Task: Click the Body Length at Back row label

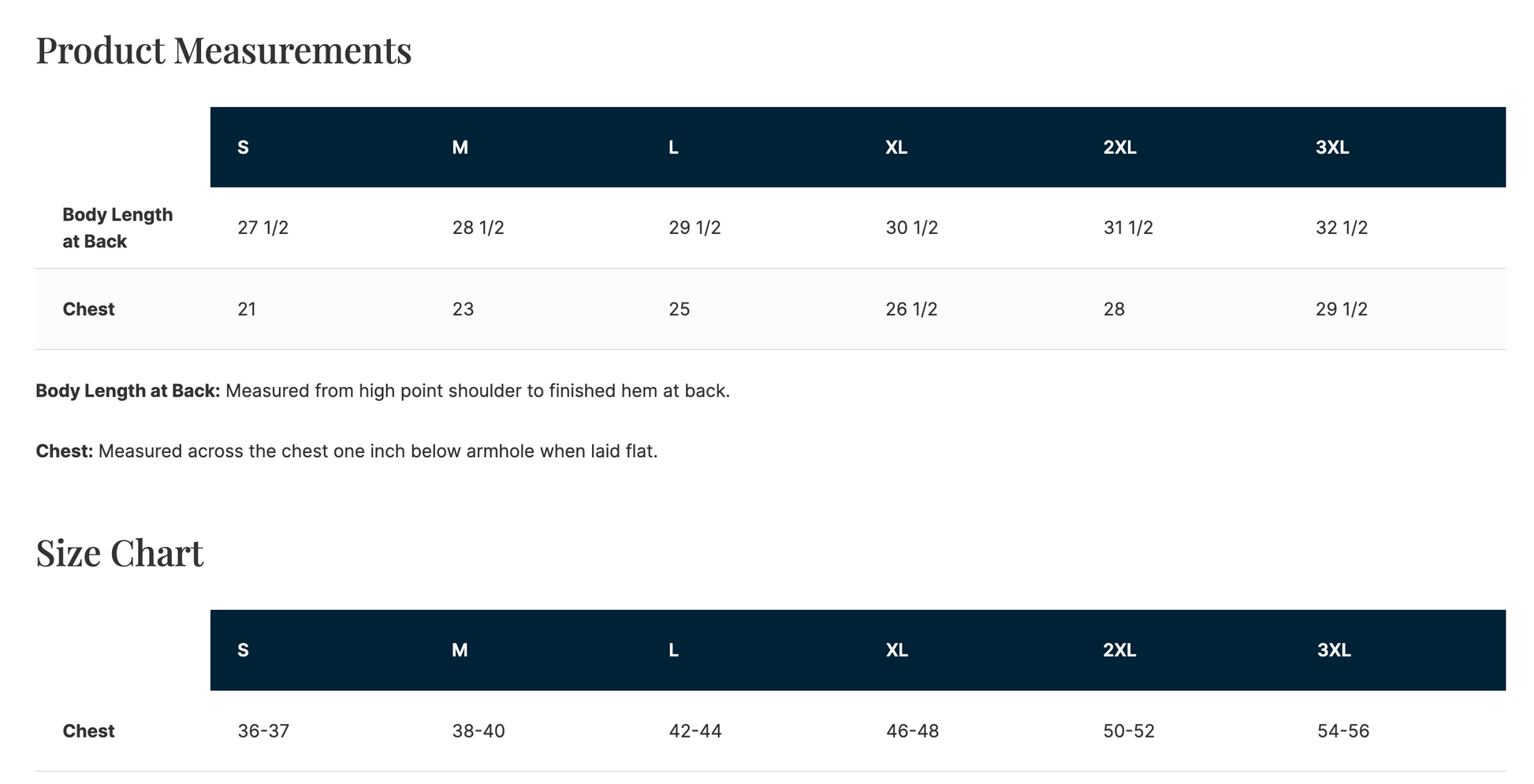Action: click(x=117, y=228)
